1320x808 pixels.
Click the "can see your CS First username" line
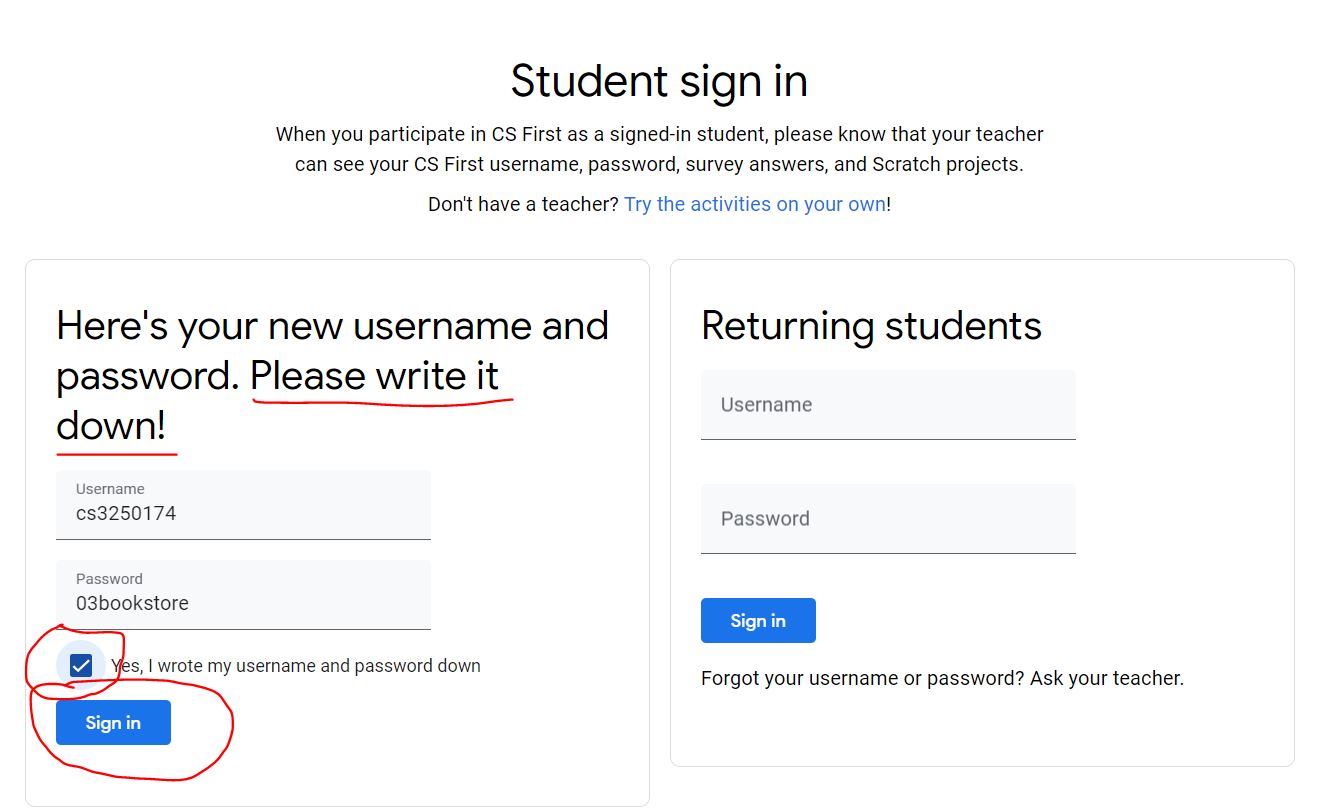point(659,165)
